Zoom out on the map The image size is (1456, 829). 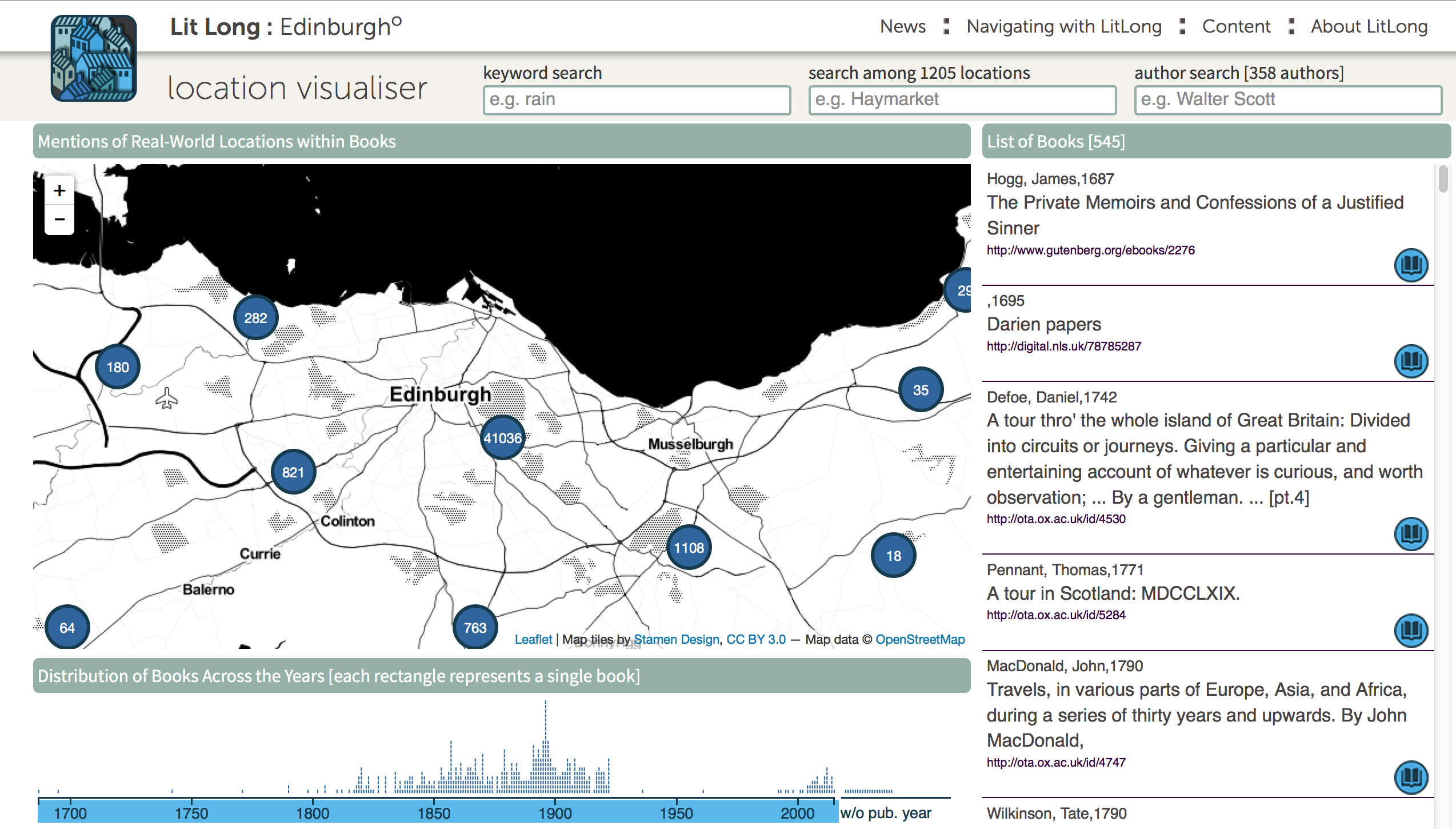coord(59,220)
